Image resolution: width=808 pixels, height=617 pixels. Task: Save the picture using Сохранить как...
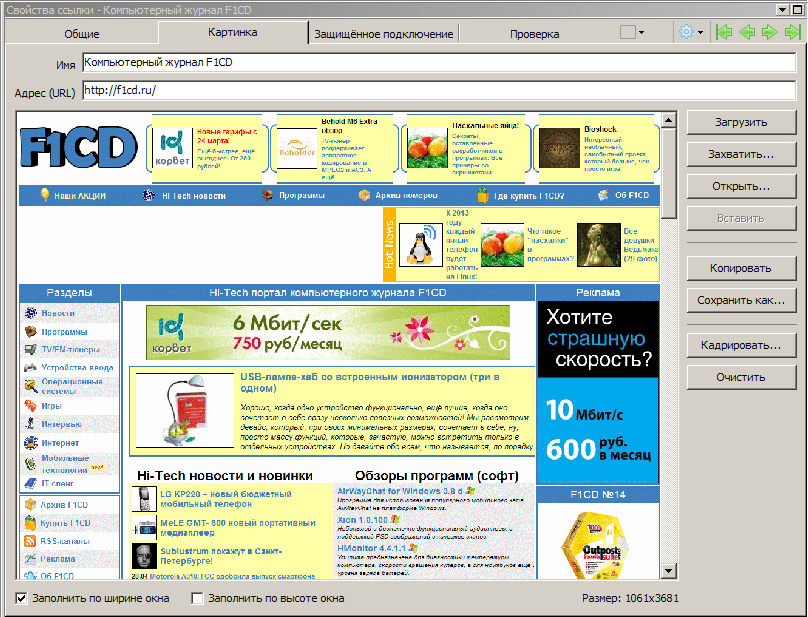742,301
